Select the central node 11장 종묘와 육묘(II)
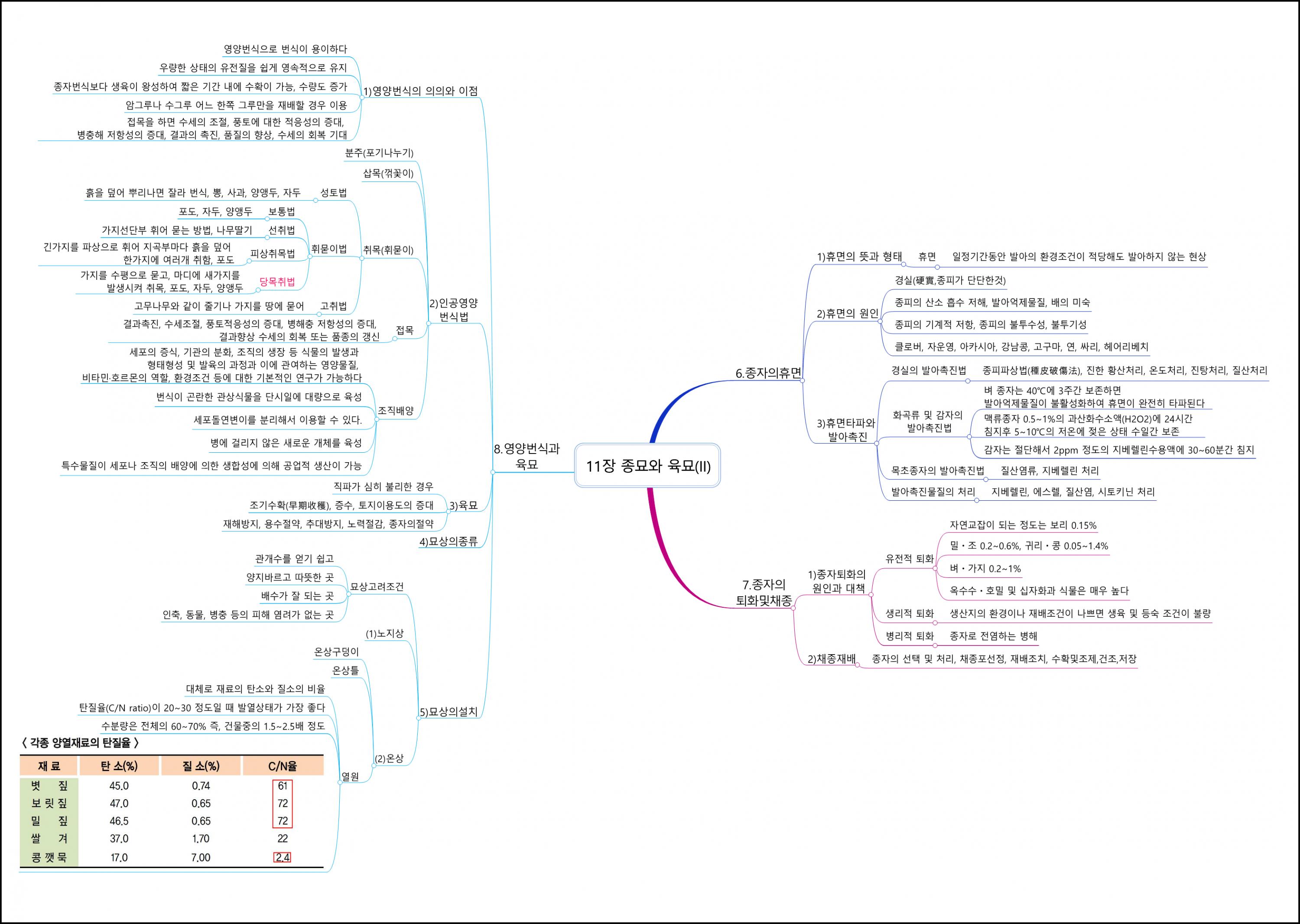 (x=647, y=465)
